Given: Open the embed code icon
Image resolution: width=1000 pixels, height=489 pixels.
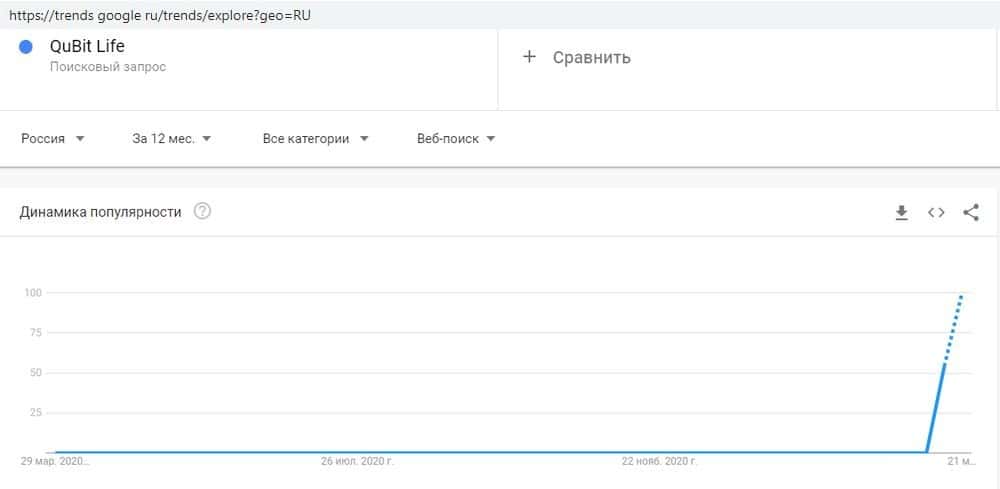Looking at the screenshot, I should (936, 213).
